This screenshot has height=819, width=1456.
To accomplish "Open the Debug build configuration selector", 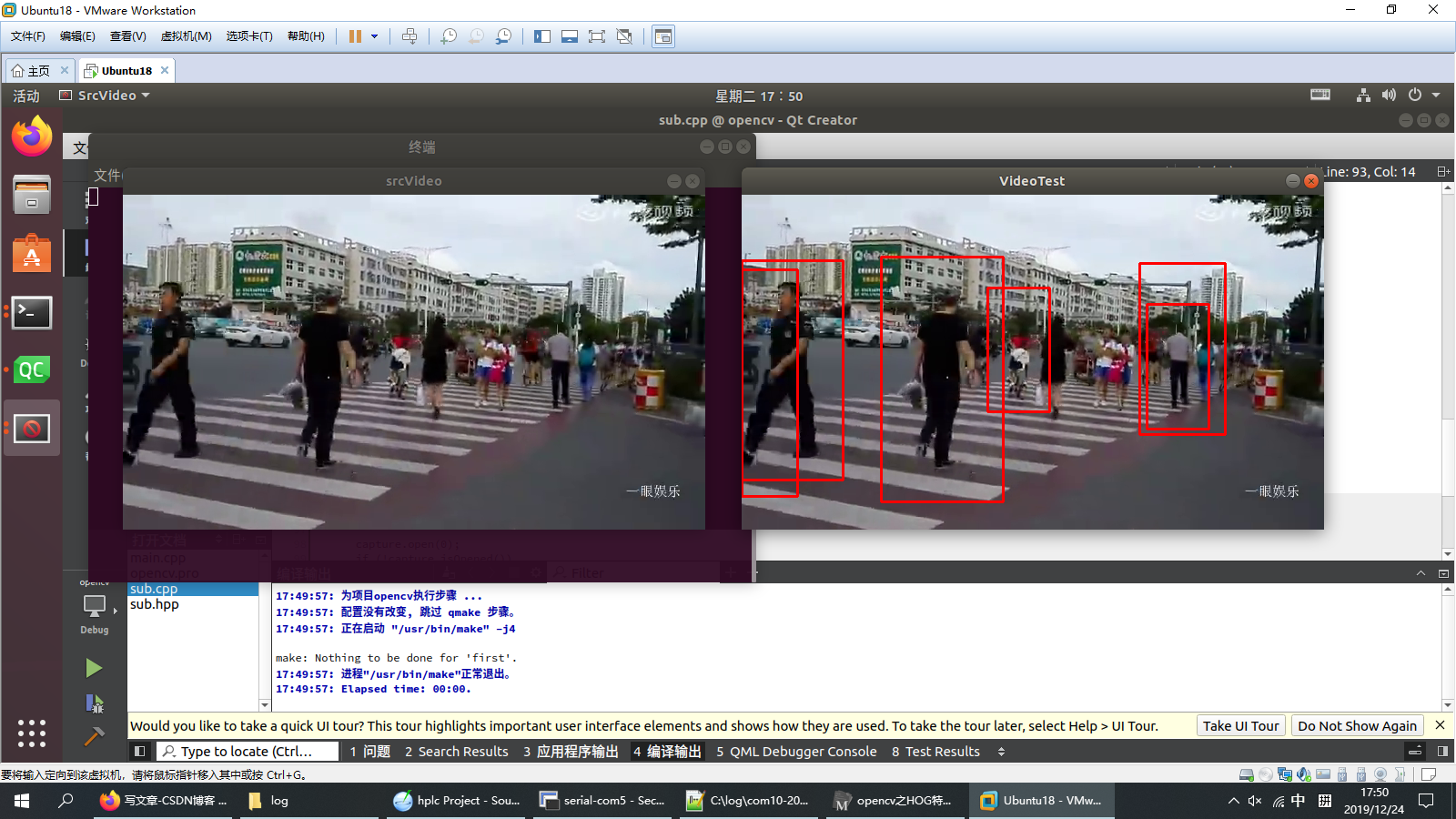I will coord(93,608).
